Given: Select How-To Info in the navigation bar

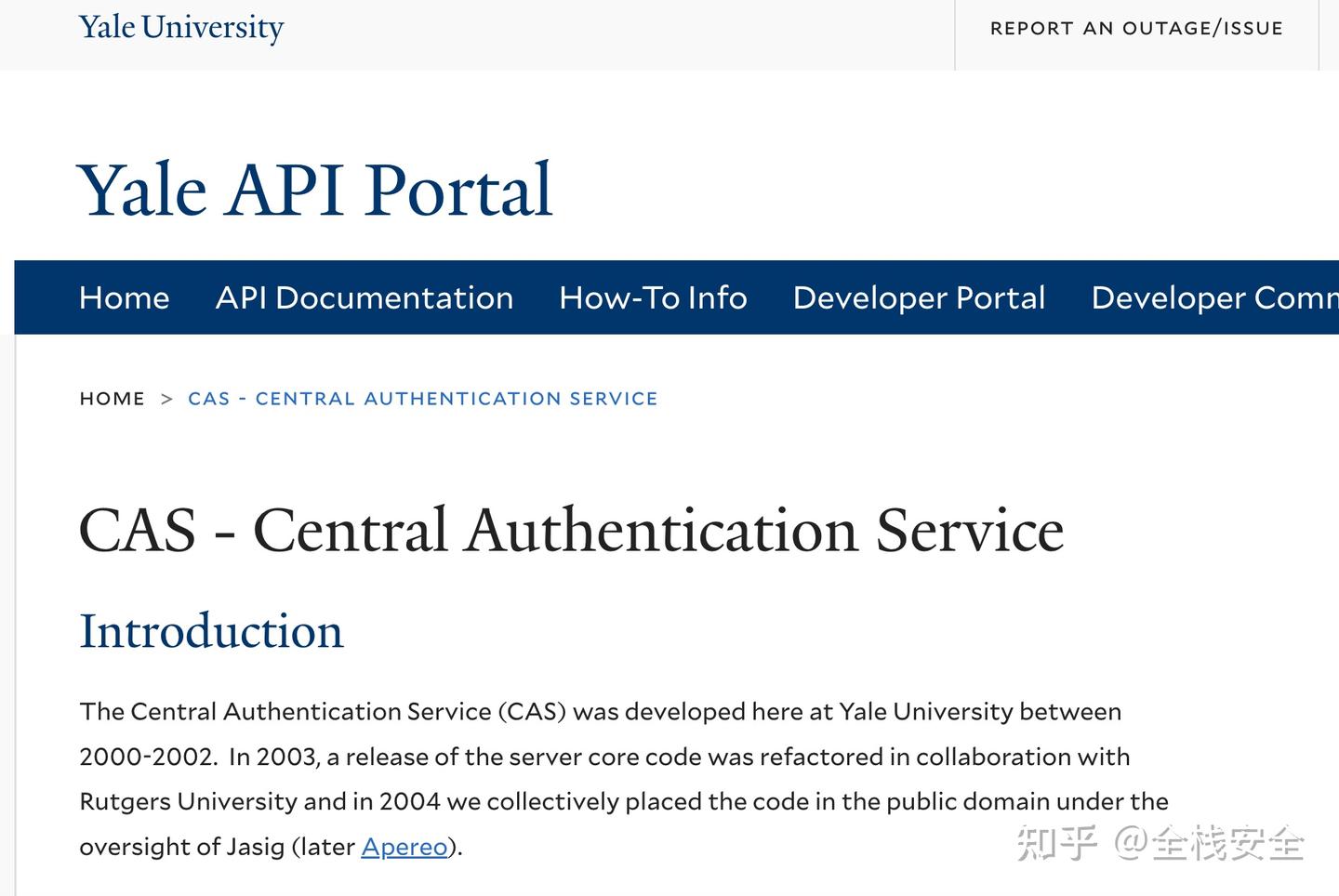Looking at the screenshot, I should [x=653, y=297].
